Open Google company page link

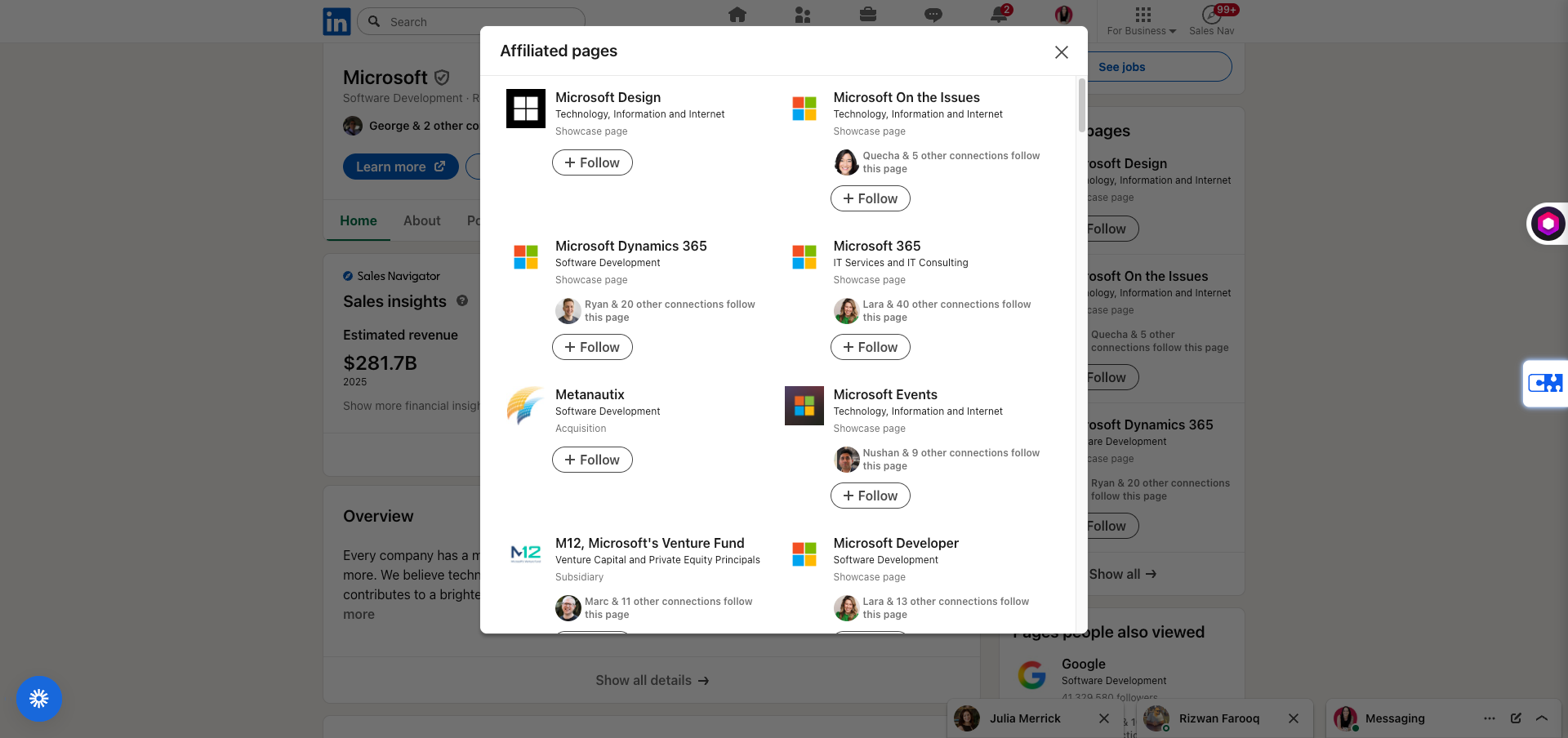[x=1084, y=664]
